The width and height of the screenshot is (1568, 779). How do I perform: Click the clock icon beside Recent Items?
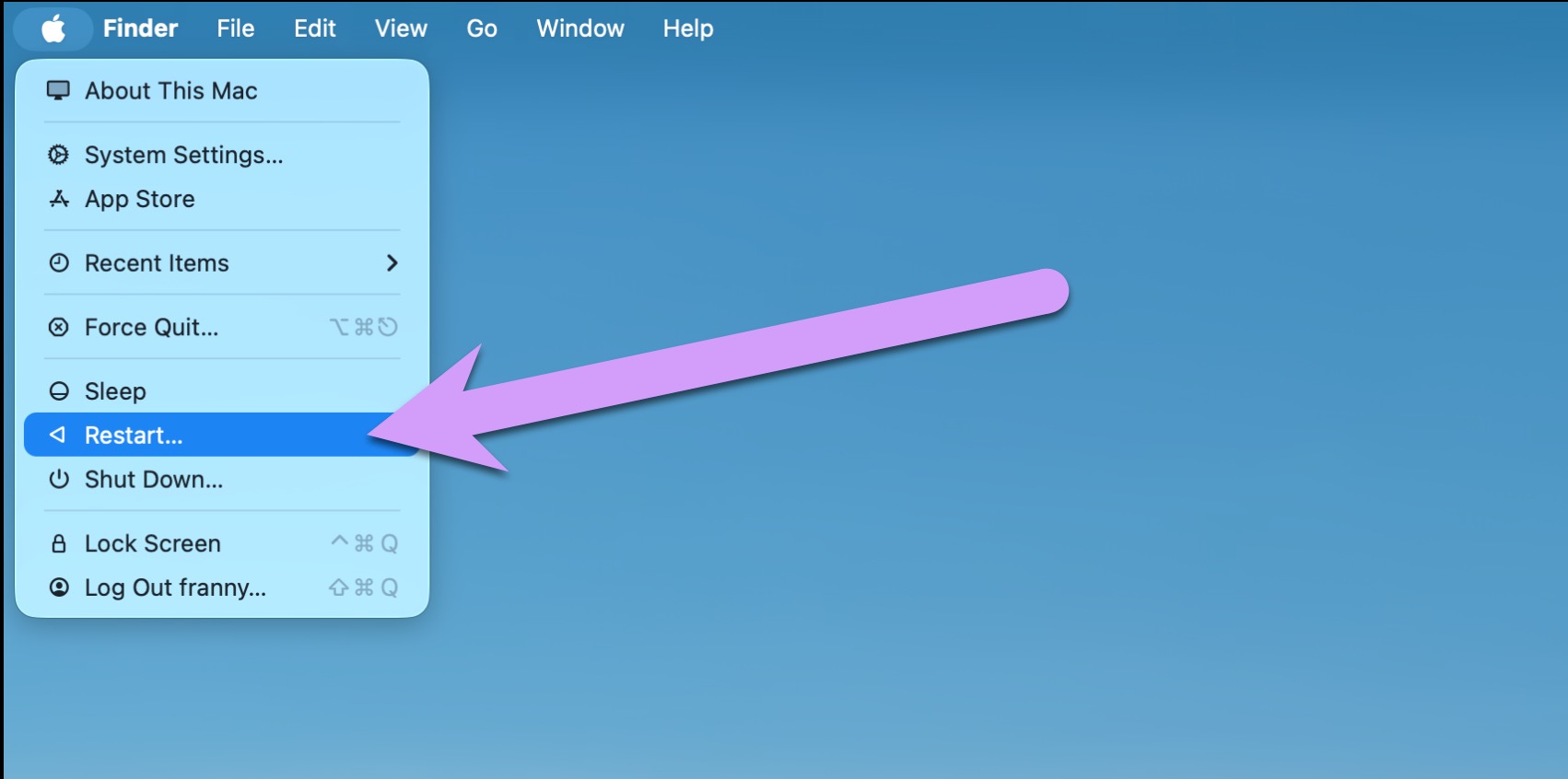click(x=59, y=263)
